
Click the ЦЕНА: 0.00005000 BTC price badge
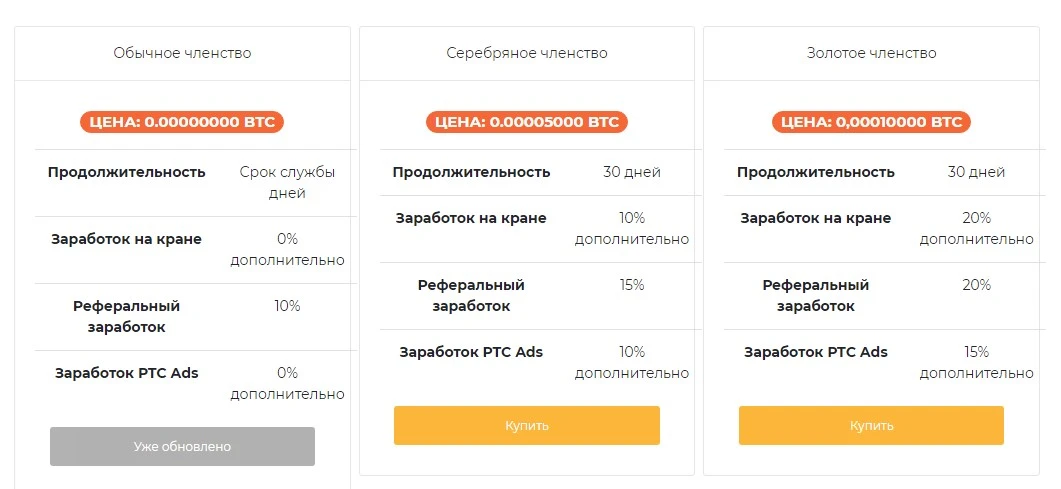(x=526, y=122)
